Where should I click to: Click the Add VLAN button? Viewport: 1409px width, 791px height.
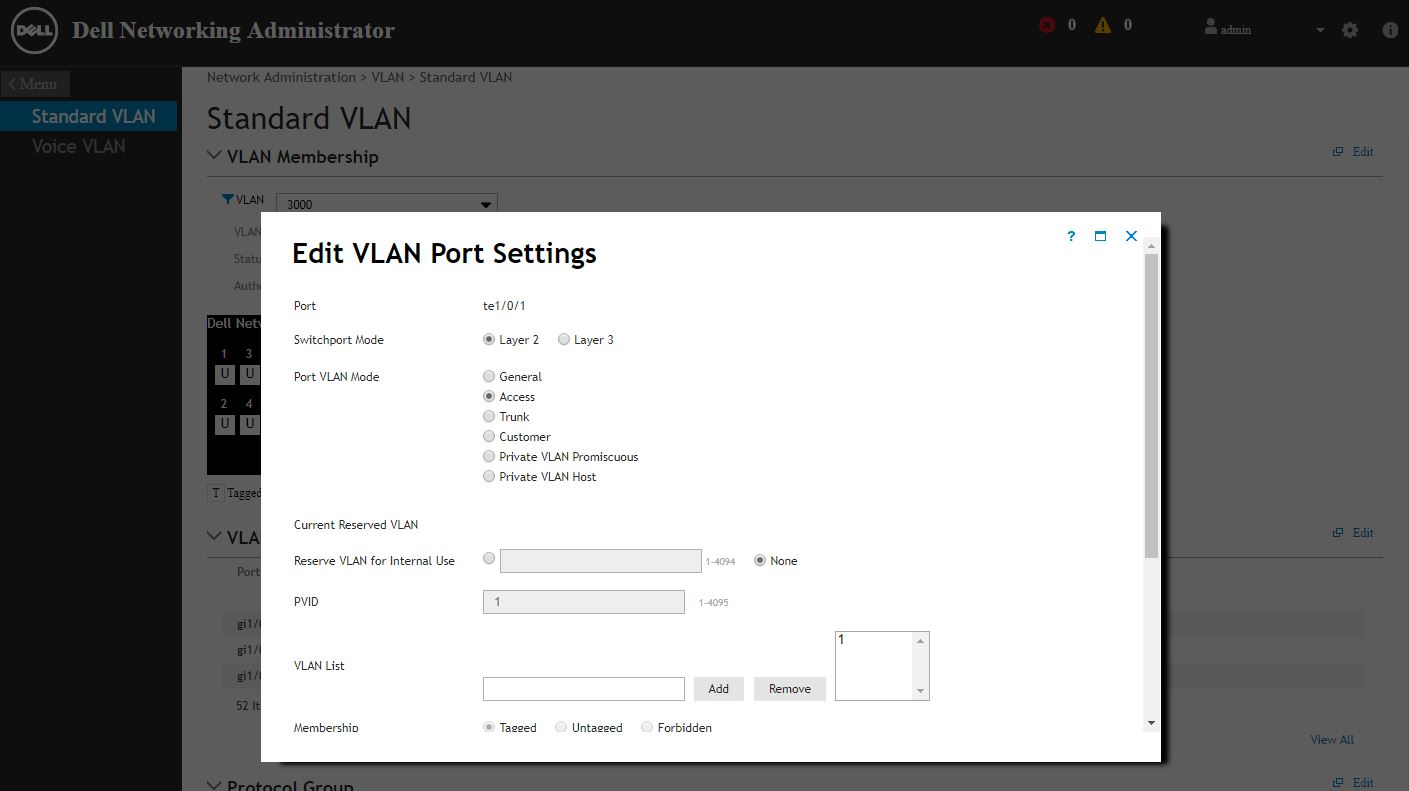click(x=718, y=689)
